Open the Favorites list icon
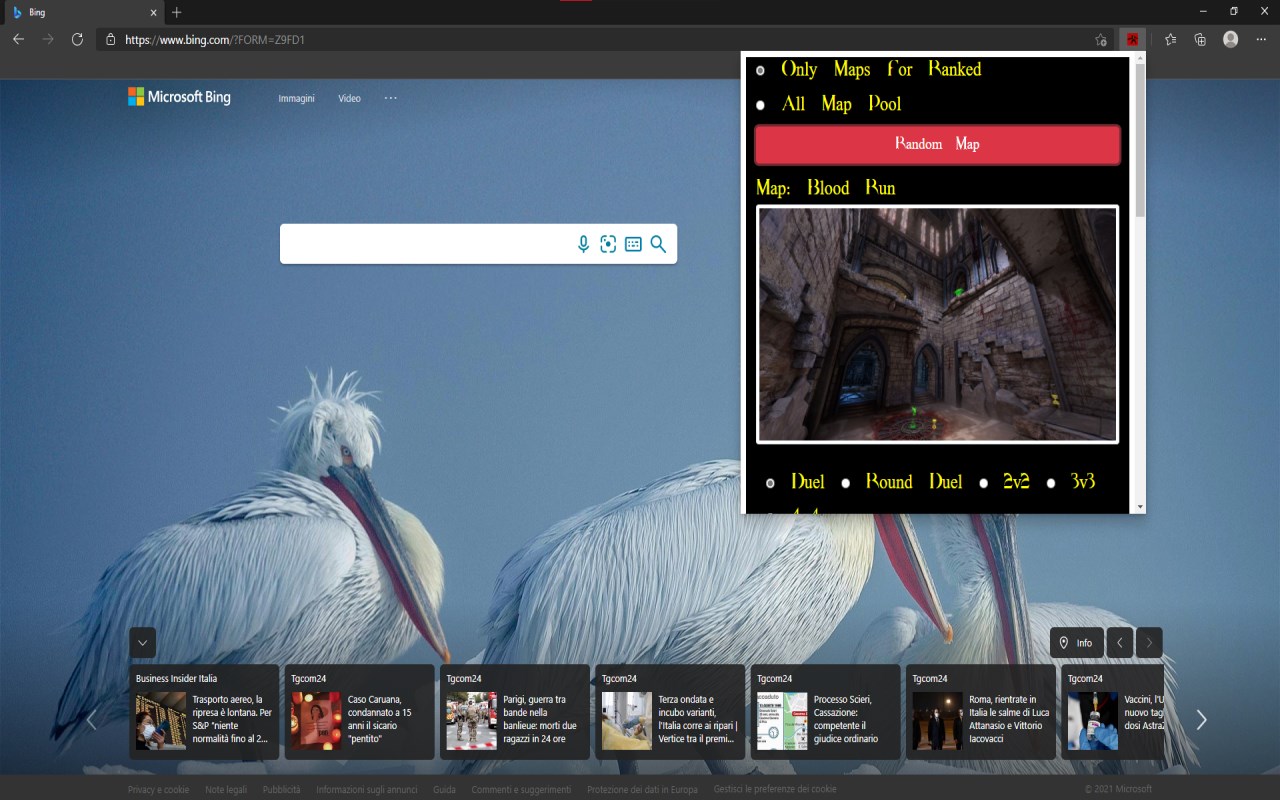 click(1171, 40)
